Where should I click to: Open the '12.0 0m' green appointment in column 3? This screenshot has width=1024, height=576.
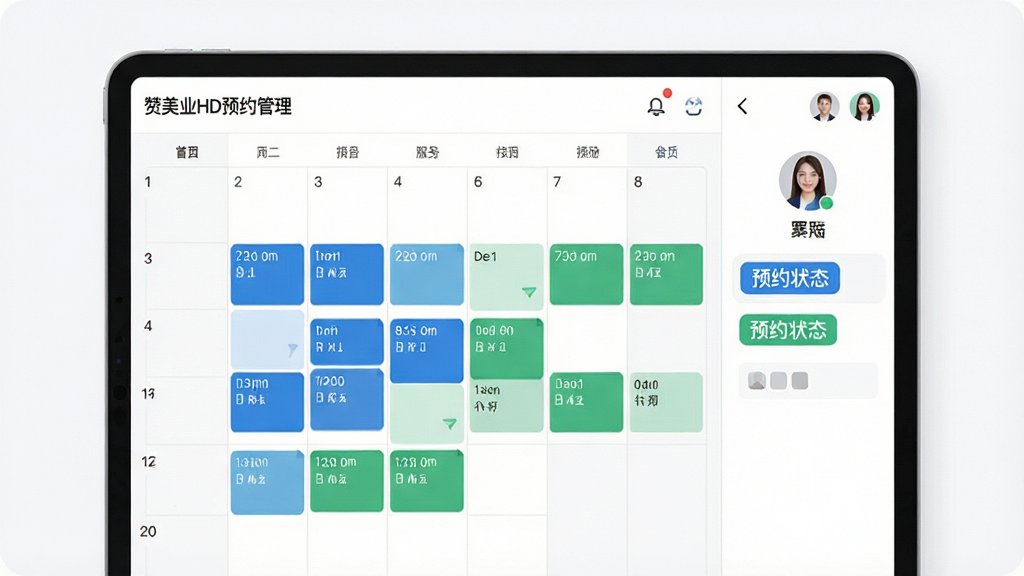pos(347,481)
